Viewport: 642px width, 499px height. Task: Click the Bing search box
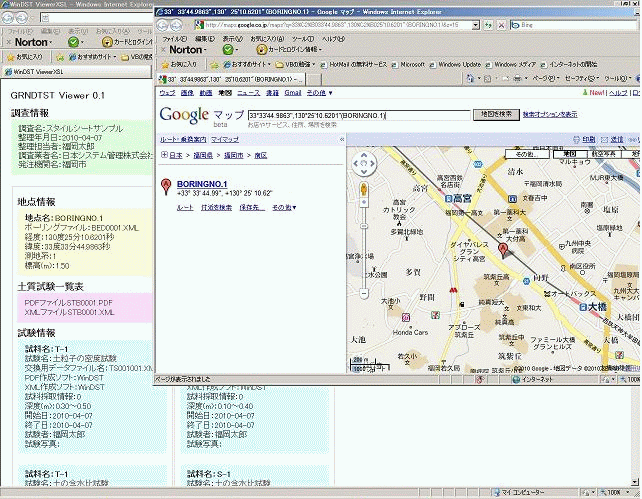pyautogui.click(x=573, y=25)
